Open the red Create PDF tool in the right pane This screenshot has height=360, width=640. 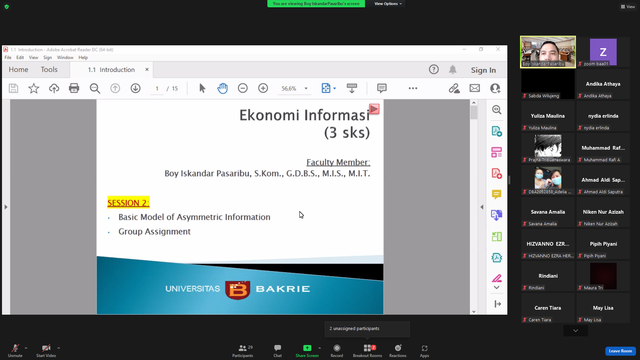497,173
